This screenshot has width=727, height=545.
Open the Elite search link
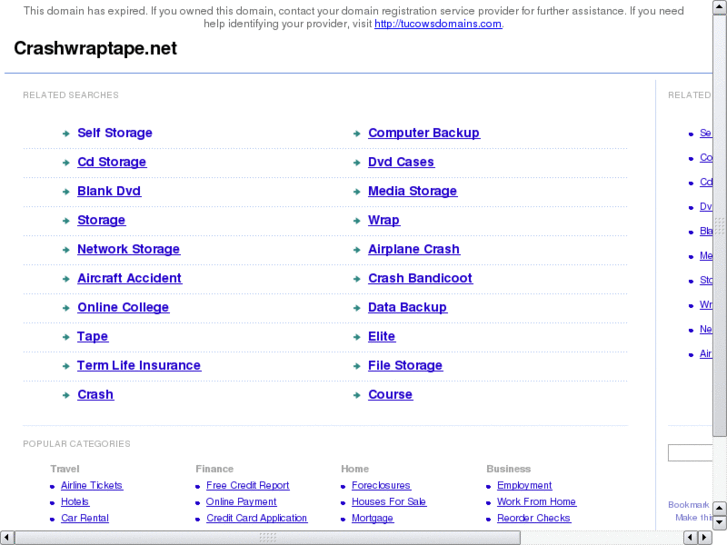(x=381, y=336)
